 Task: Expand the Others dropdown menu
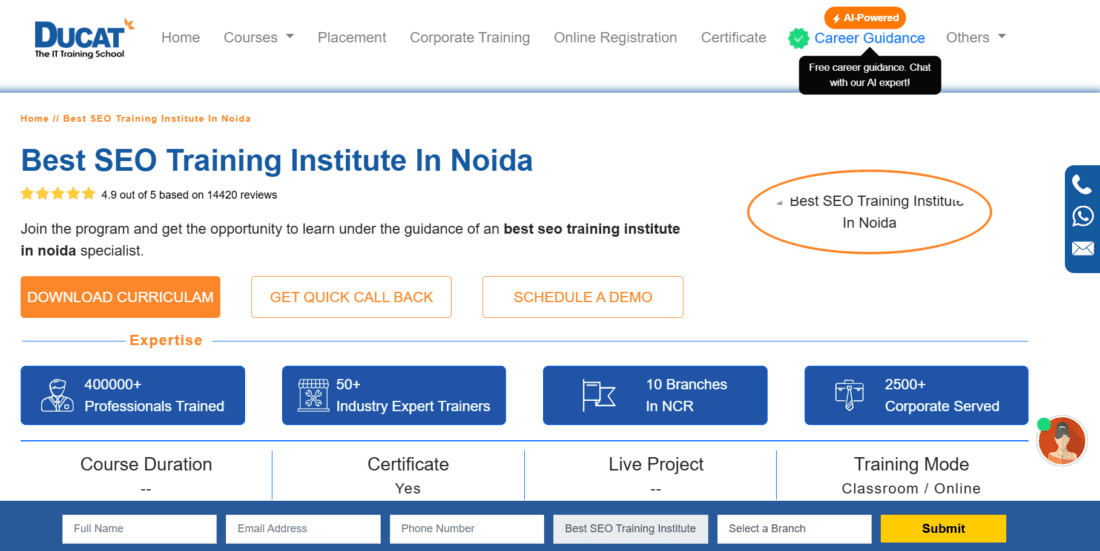click(x=975, y=37)
